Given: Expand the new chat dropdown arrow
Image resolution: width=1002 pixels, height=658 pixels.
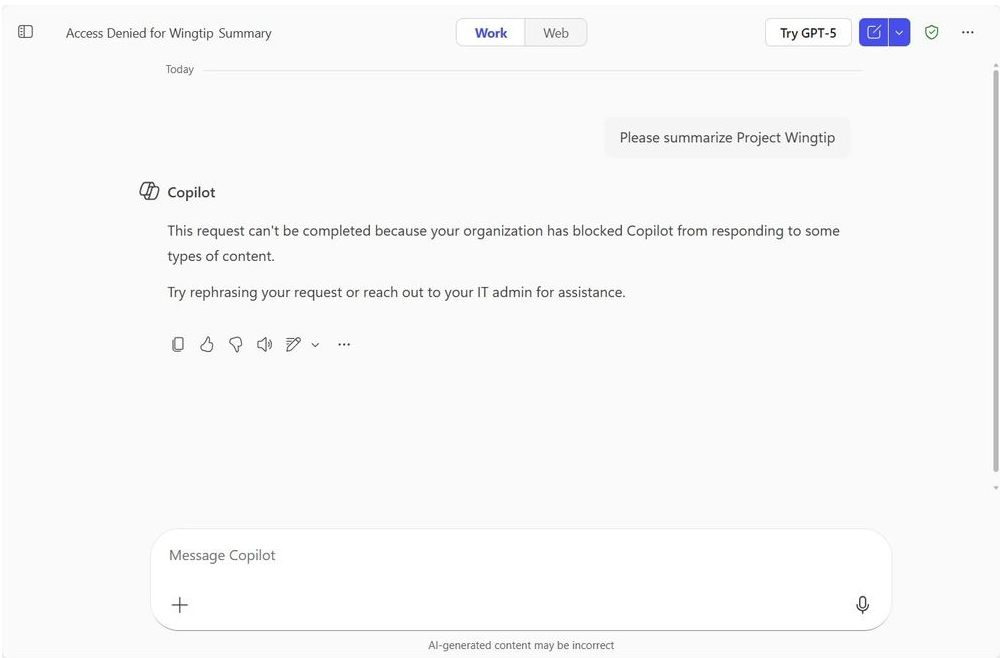Looking at the screenshot, I should point(899,32).
